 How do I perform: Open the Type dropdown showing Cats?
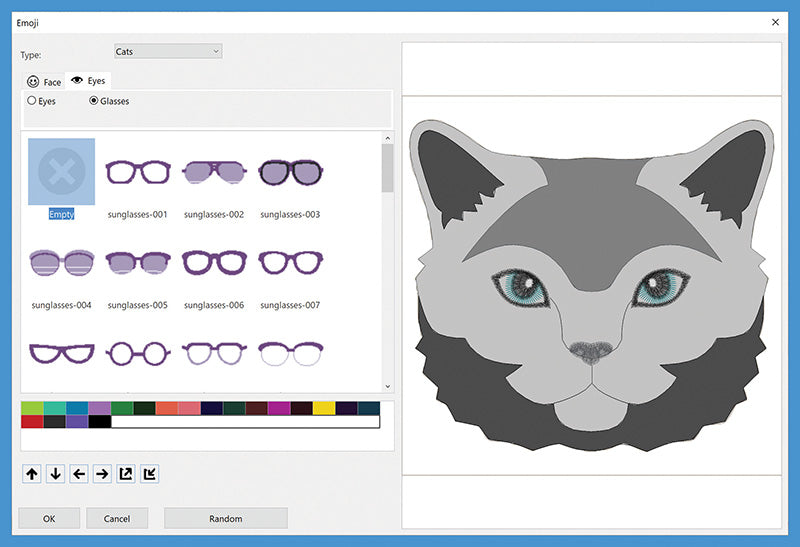168,51
